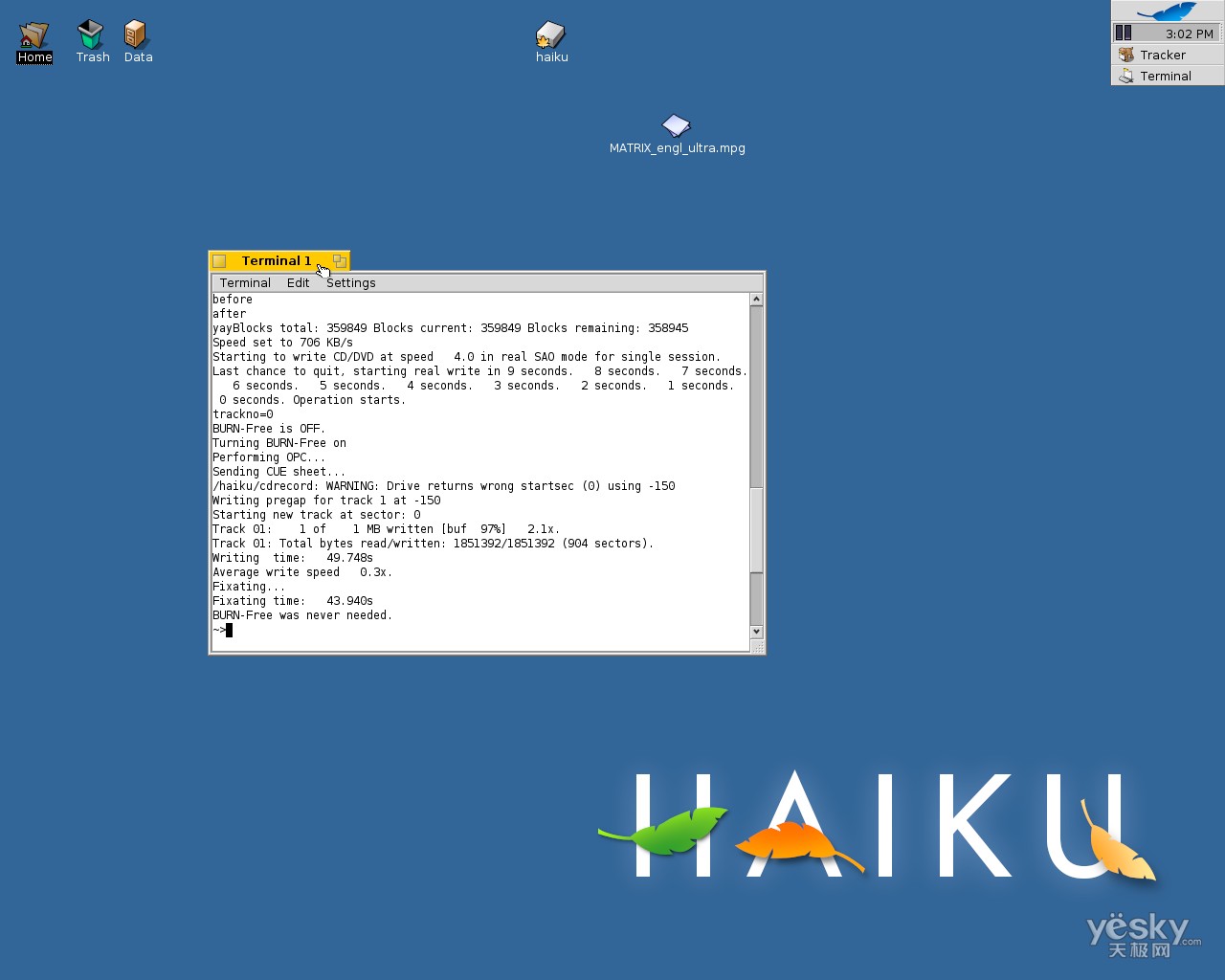Click the process monitor tray icon in Deskbar
This screenshot has width=1225, height=980.
1124,33
